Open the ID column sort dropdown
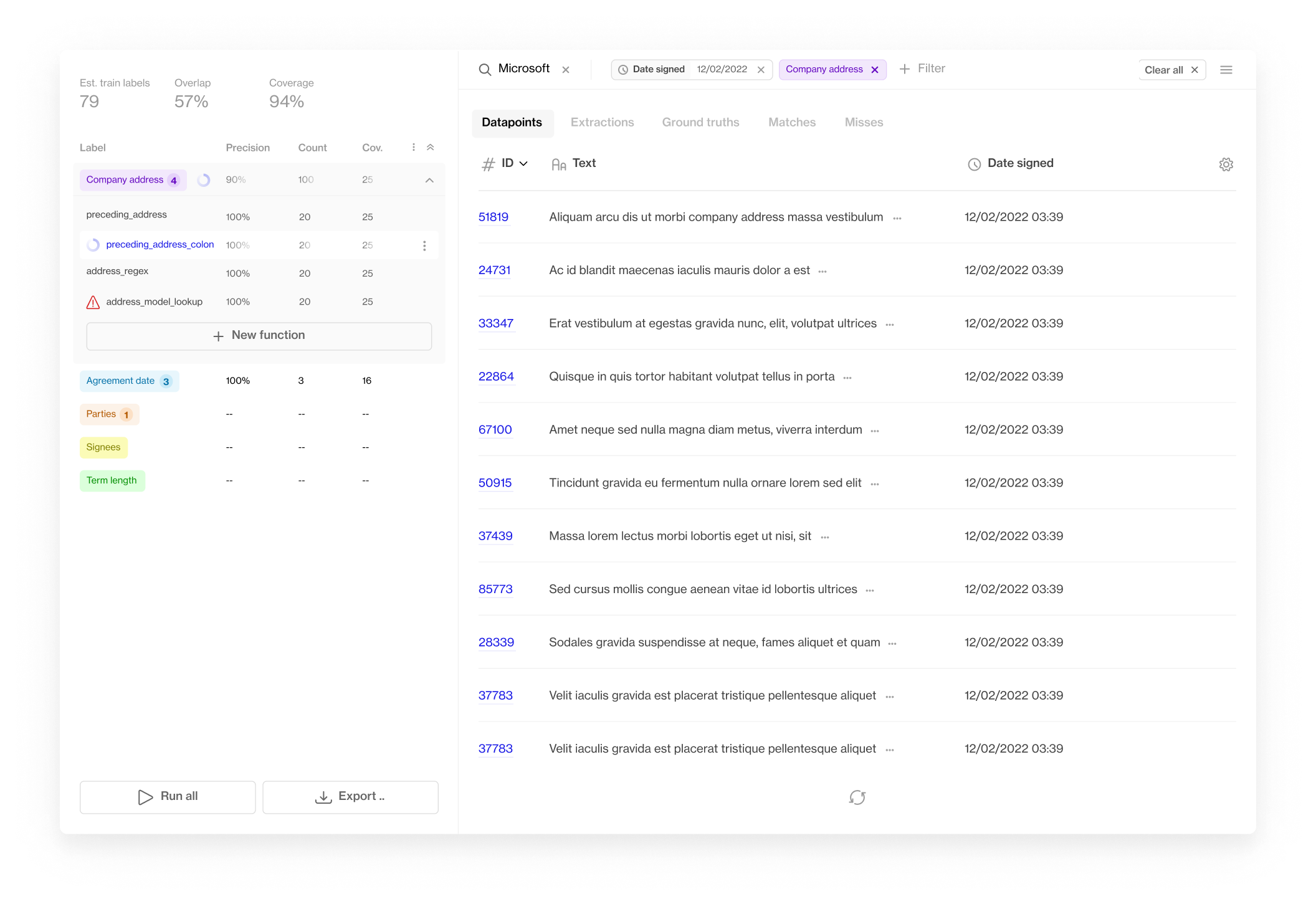 [x=523, y=164]
